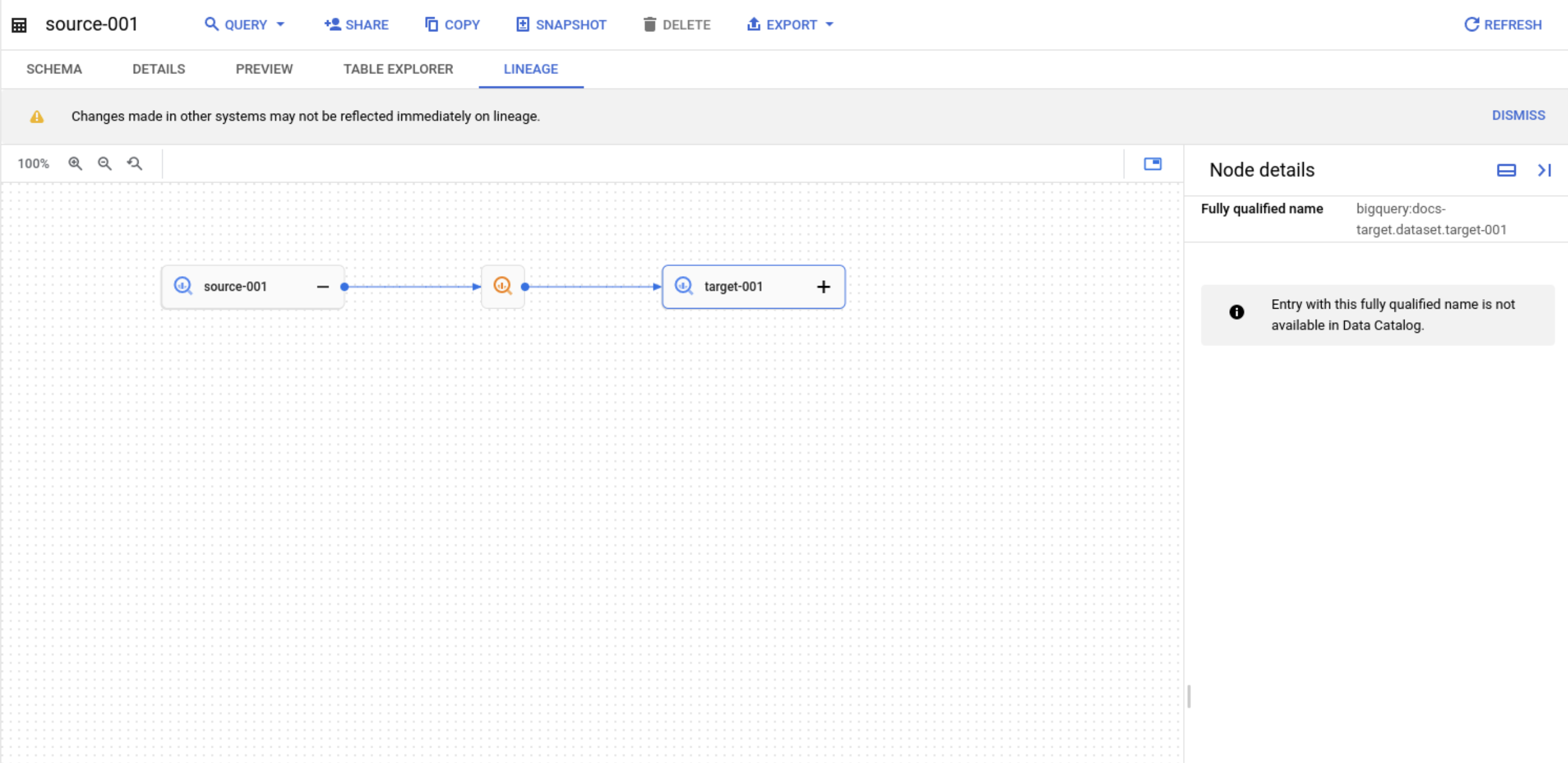Select the SCHEMA tab
The image size is (1568, 763).
click(55, 69)
